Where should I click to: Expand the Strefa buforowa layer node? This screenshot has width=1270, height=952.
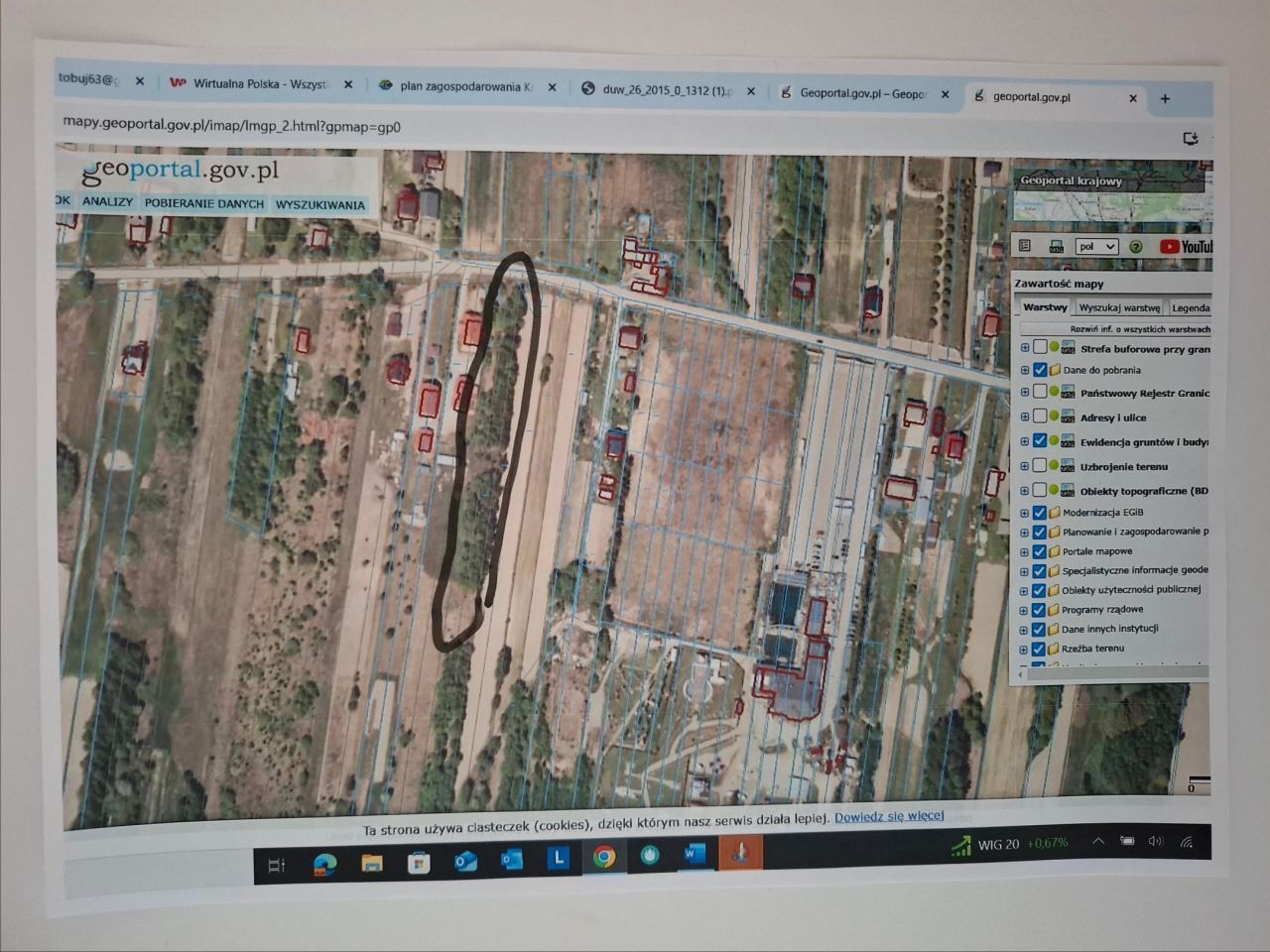click(x=1025, y=347)
